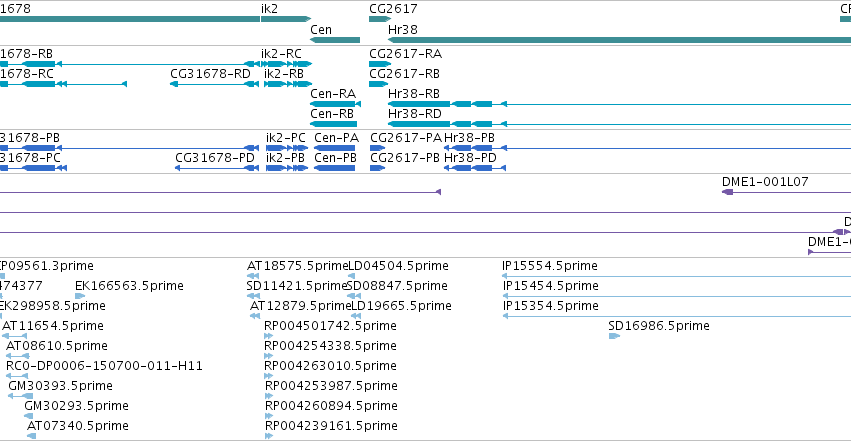Click the ik2-RC transcript glyph

[288, 64]
